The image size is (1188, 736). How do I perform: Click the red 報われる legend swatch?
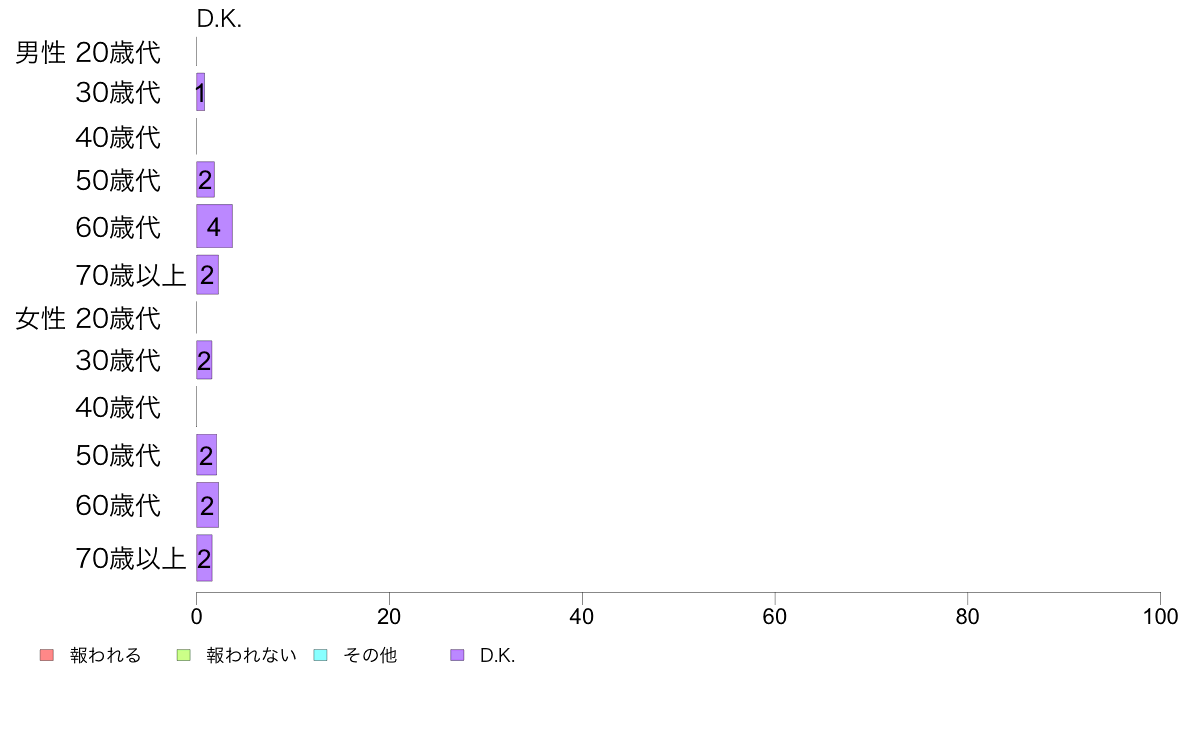point(47,655)
